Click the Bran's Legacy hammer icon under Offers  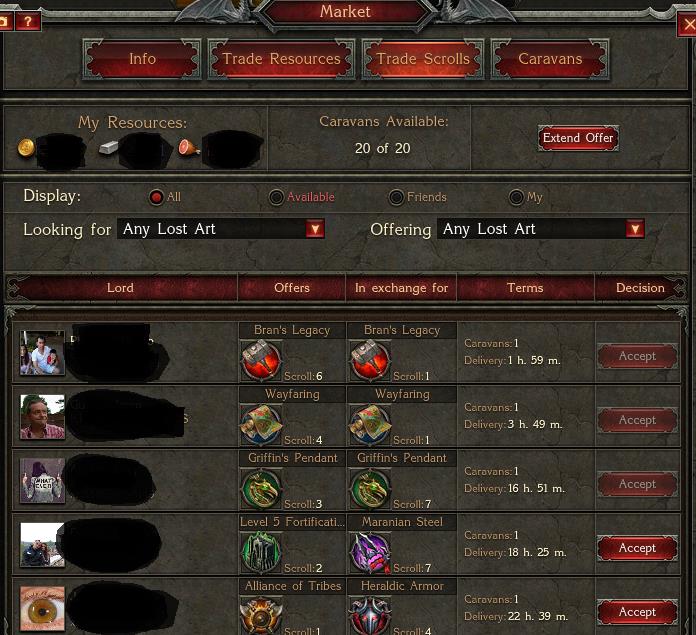(x=261, y=361)
